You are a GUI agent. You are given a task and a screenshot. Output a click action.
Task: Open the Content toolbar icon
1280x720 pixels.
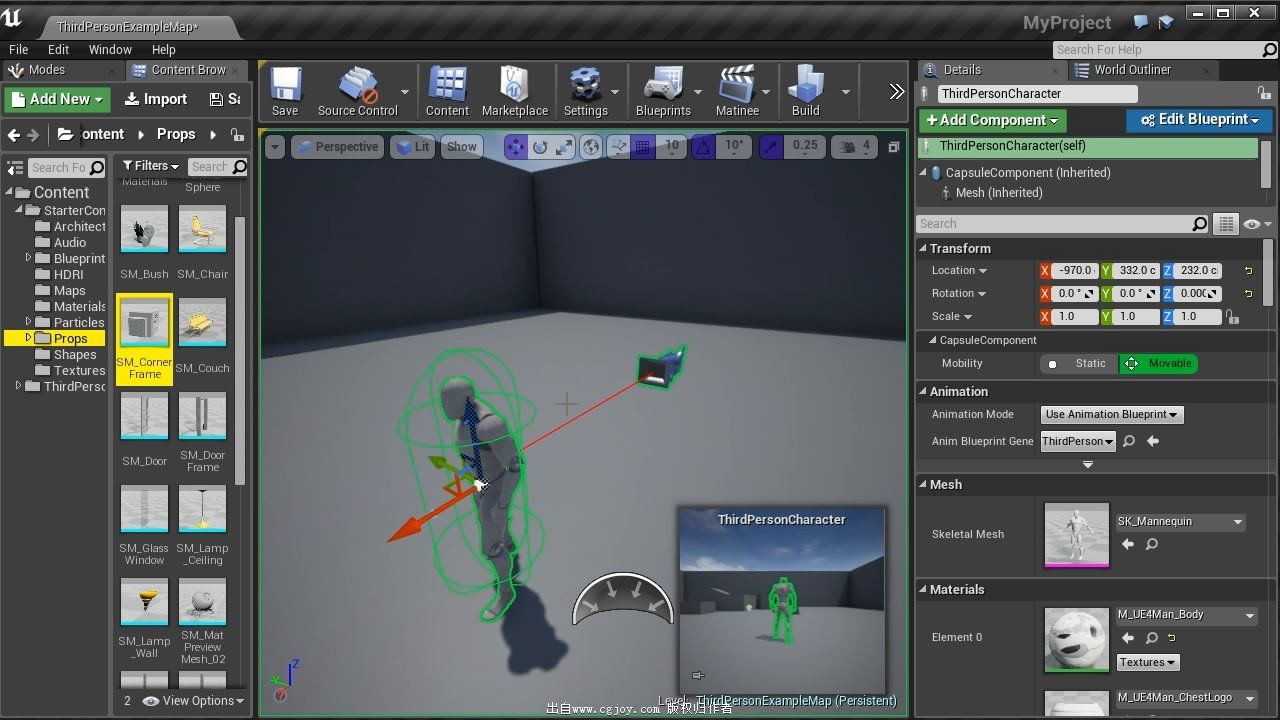click(x=447, y=92)
